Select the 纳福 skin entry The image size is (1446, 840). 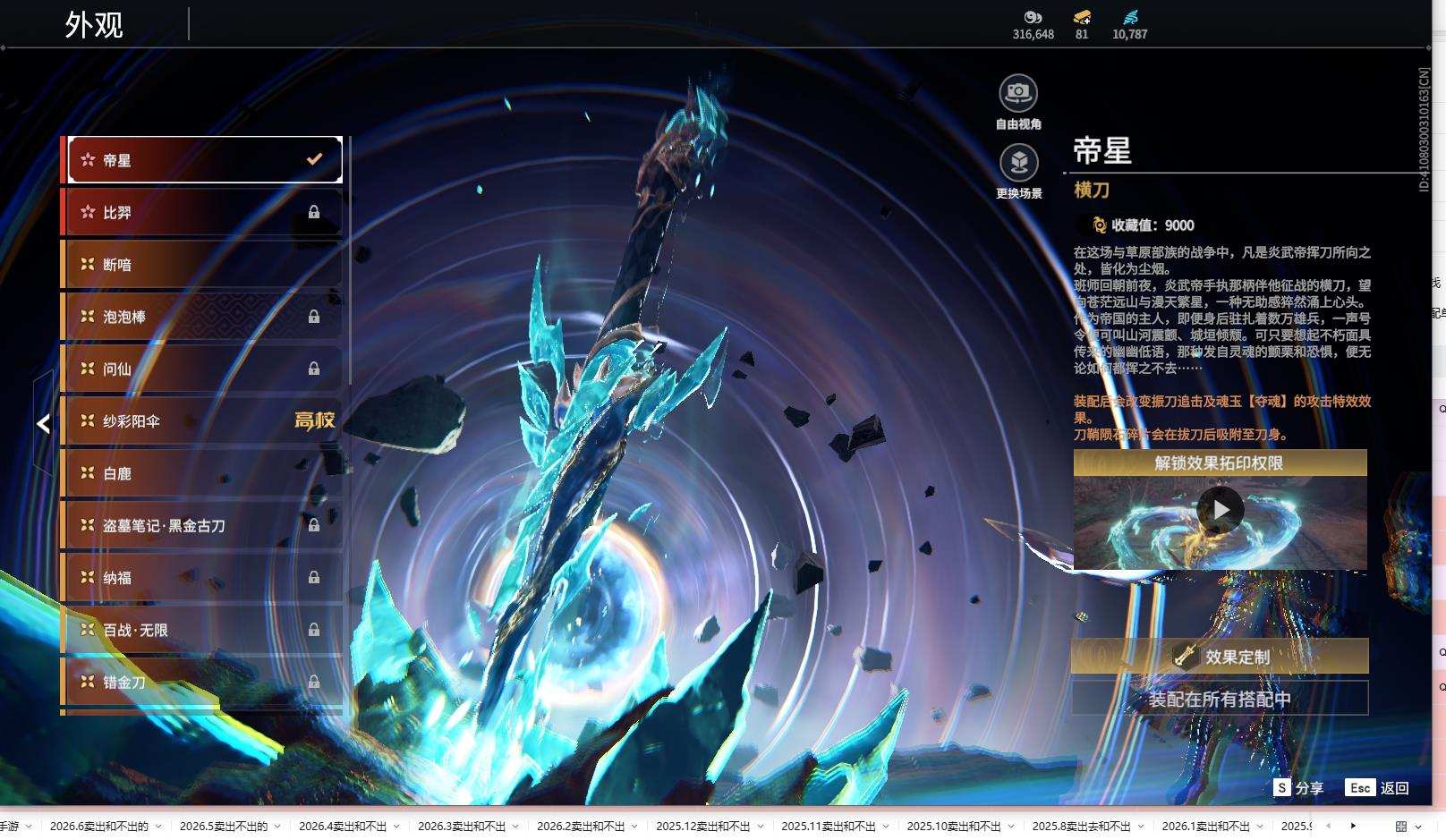tap(205, 577)
